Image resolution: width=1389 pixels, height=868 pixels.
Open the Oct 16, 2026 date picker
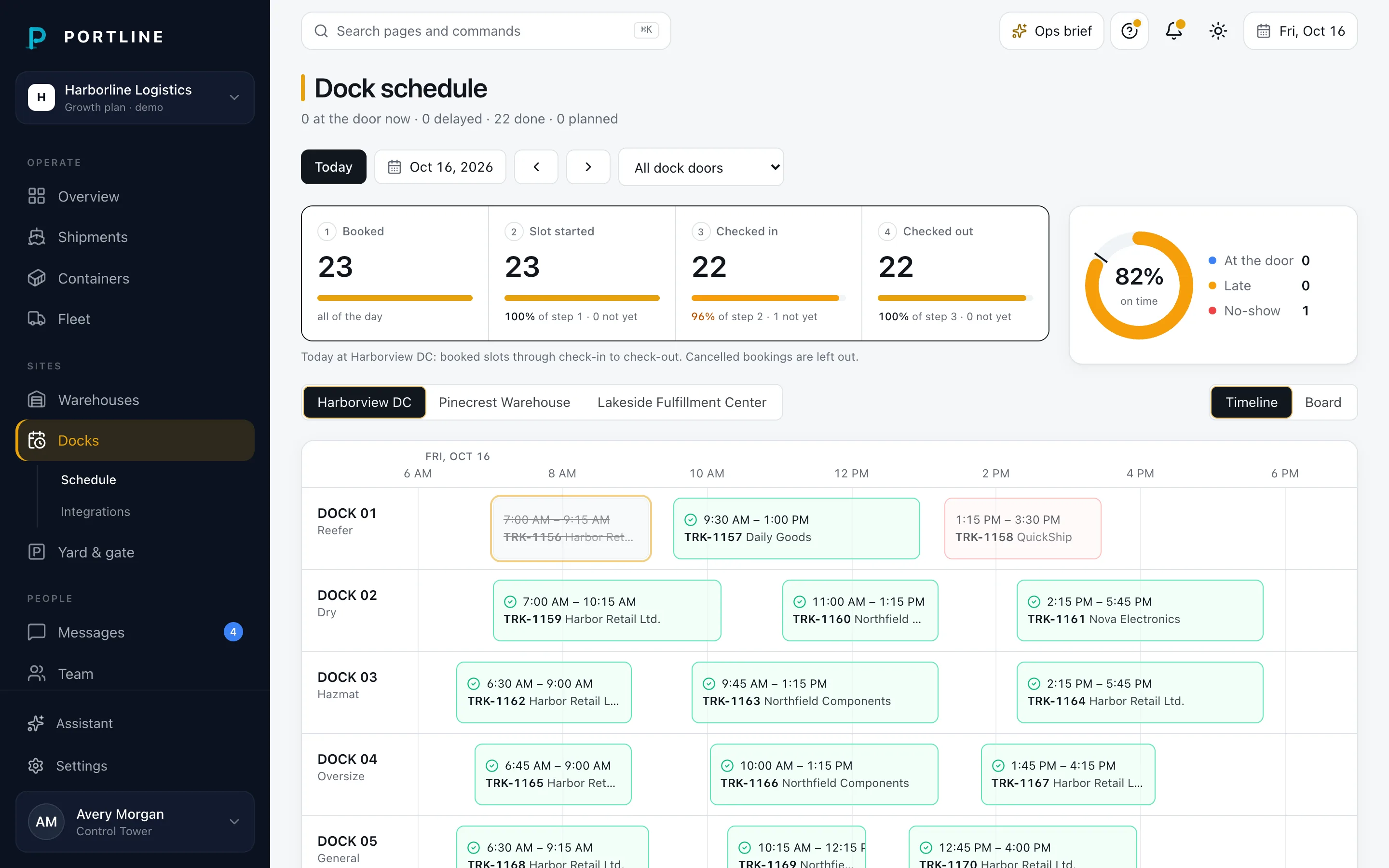point(440,167)
